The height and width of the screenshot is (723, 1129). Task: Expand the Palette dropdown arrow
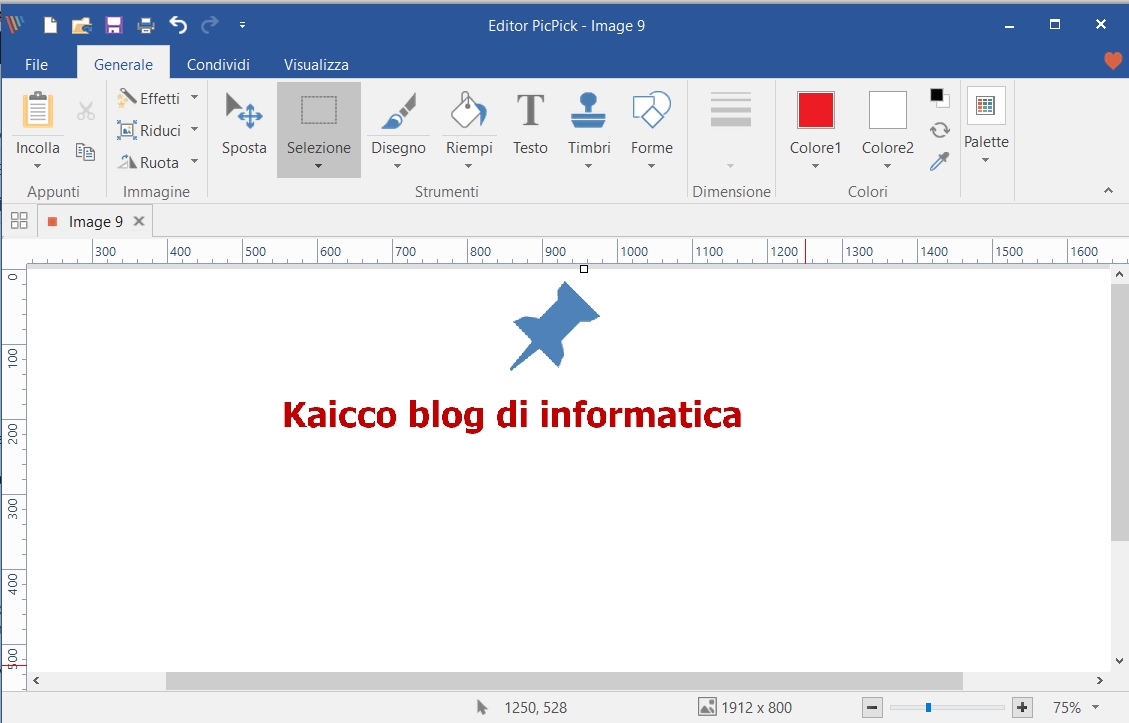(x=986, y=161)
